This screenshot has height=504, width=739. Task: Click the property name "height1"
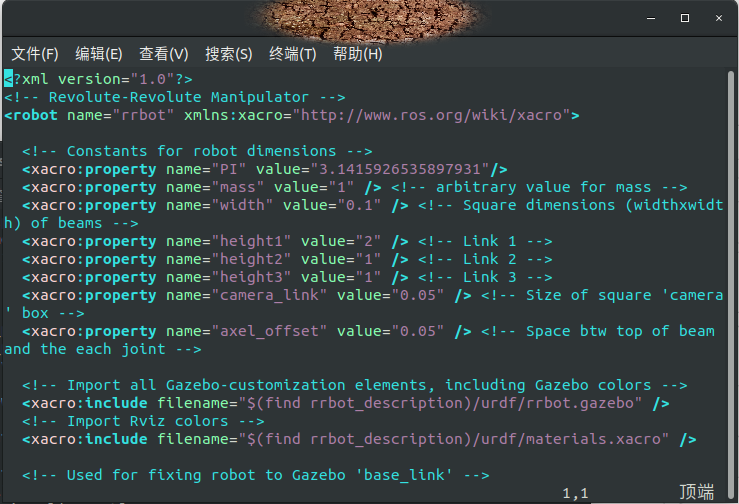point(251,241)
